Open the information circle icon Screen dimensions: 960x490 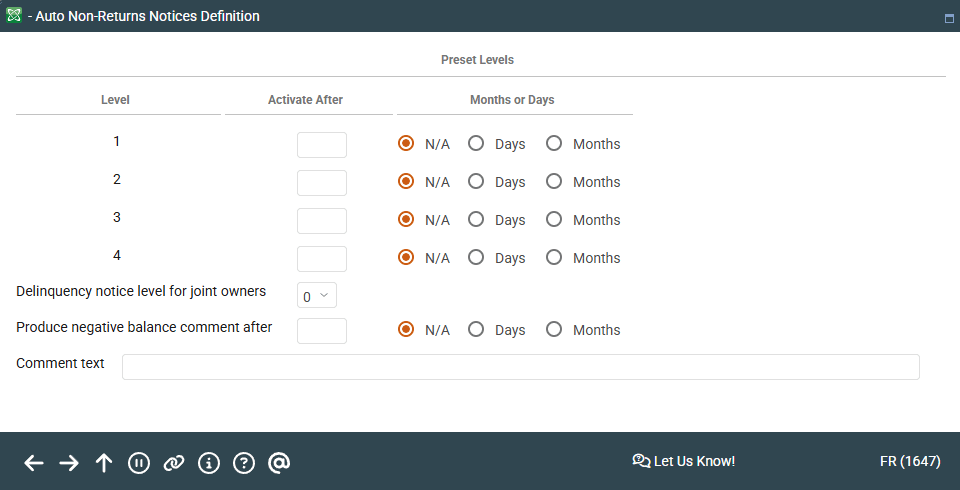(209, 463)
